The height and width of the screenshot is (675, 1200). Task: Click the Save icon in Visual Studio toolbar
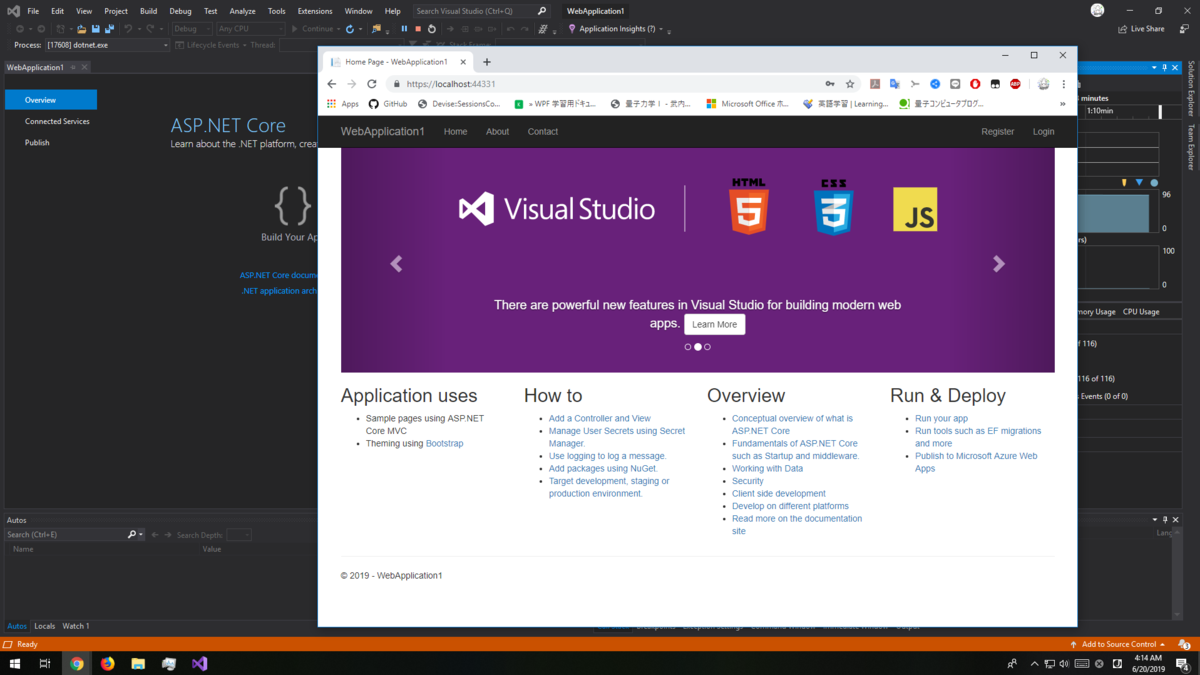click(95, 29)
